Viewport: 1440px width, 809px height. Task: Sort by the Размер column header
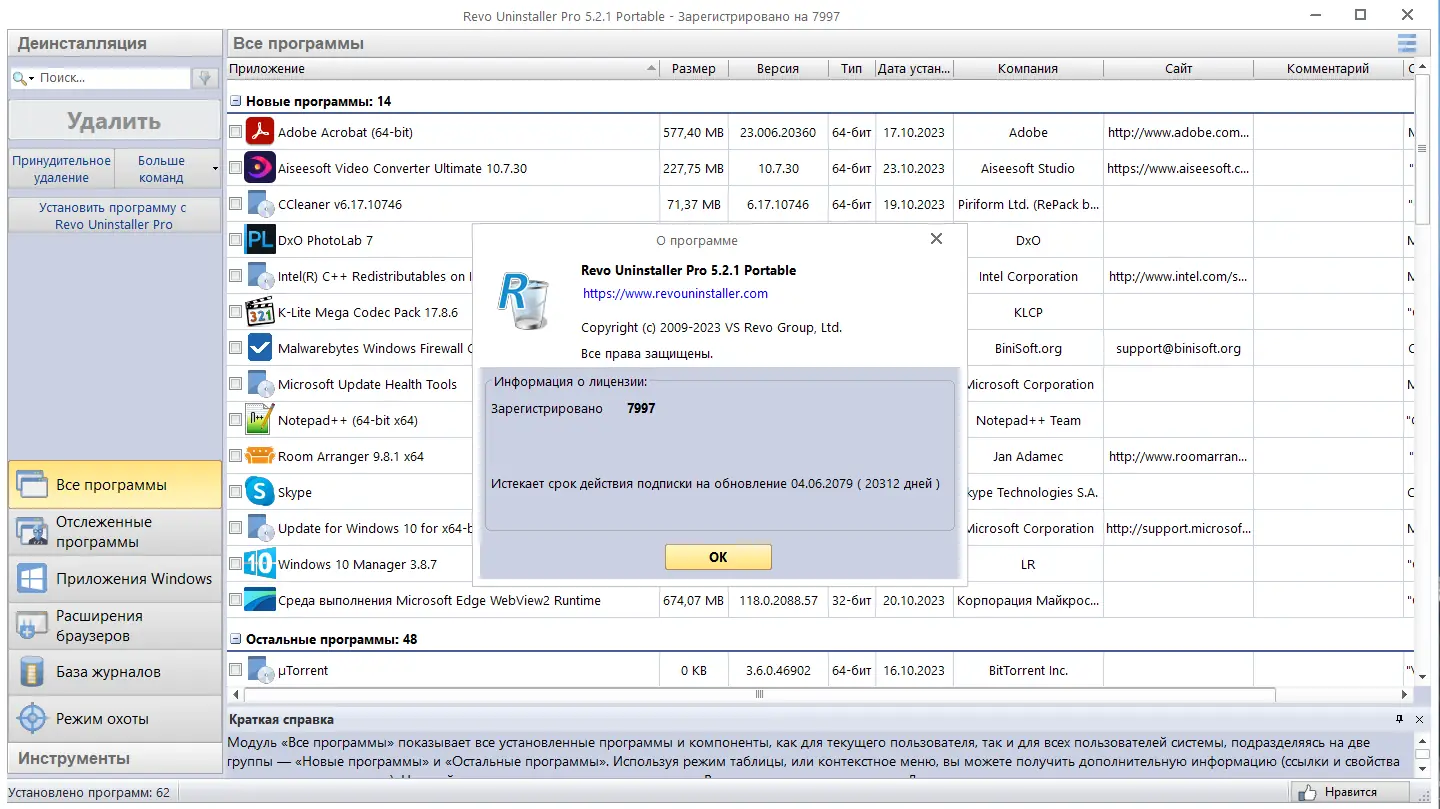694,69
